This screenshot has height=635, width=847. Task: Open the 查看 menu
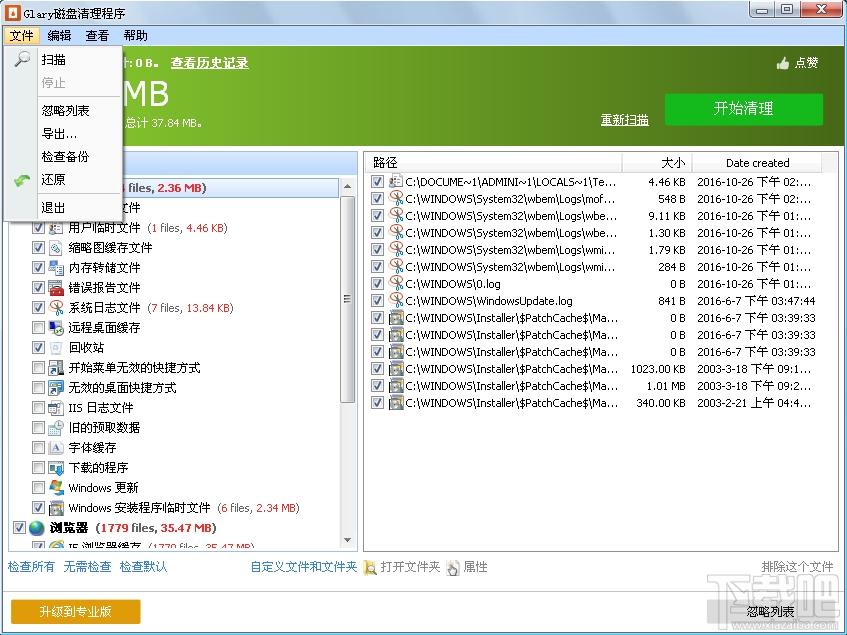[x=97, y=36]
